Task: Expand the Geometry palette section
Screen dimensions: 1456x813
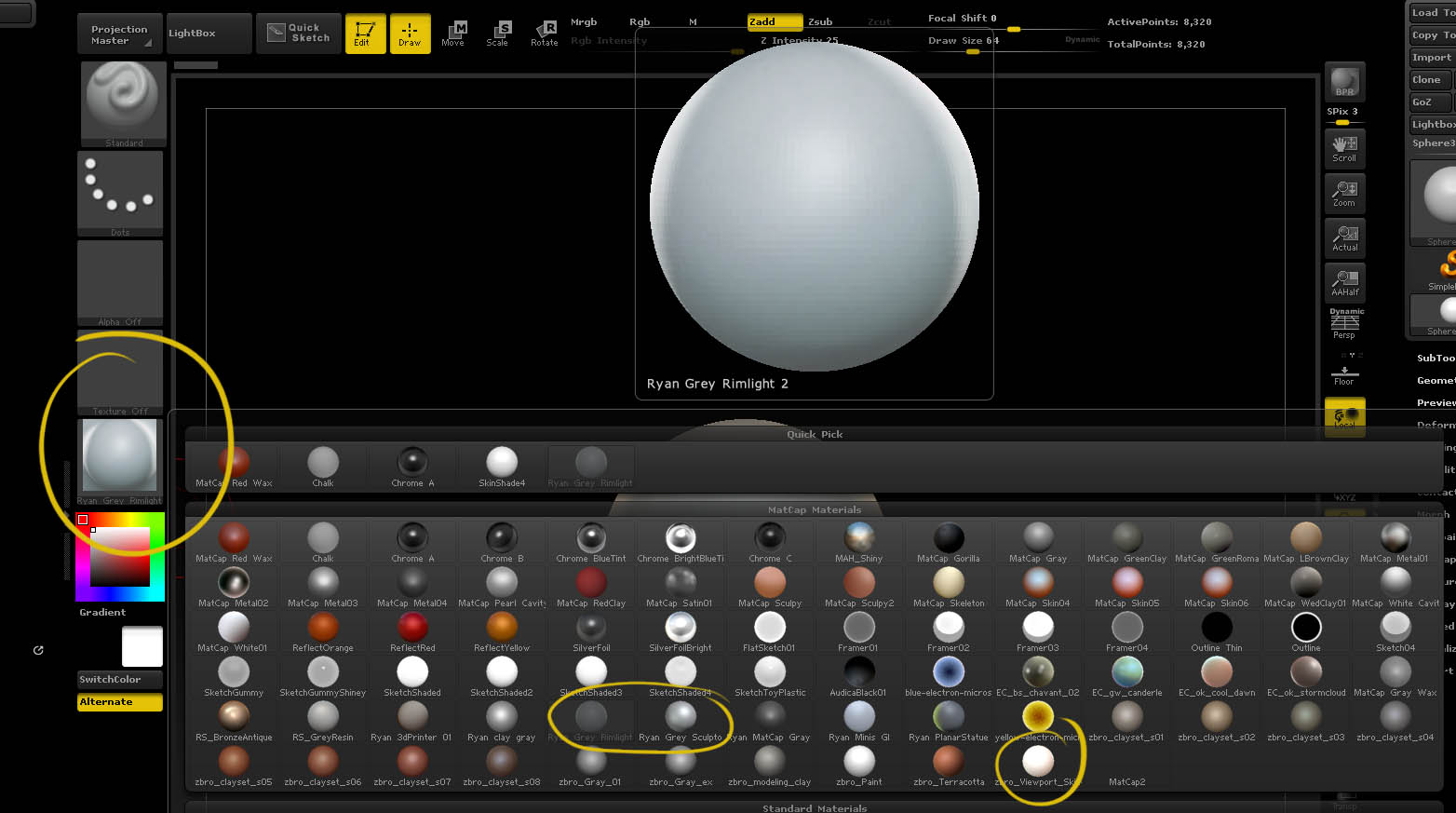Action: coord(1436,381)
